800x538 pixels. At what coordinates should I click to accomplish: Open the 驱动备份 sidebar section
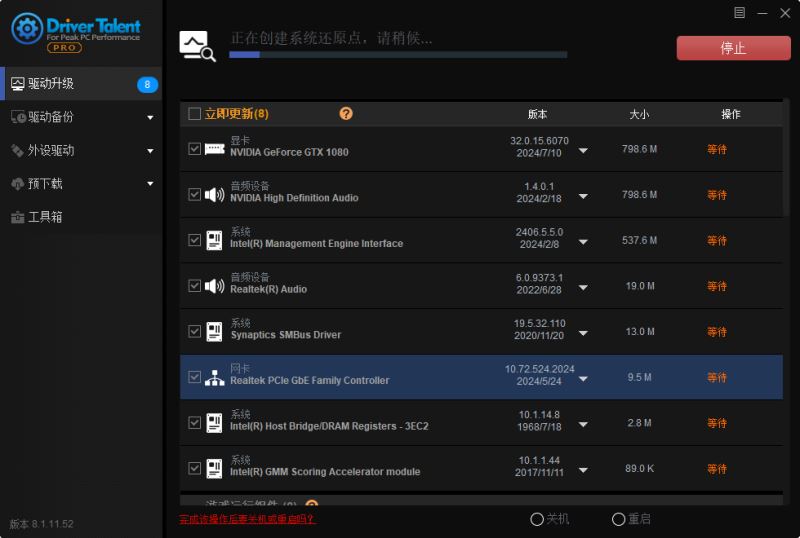(x=81, y=117)
